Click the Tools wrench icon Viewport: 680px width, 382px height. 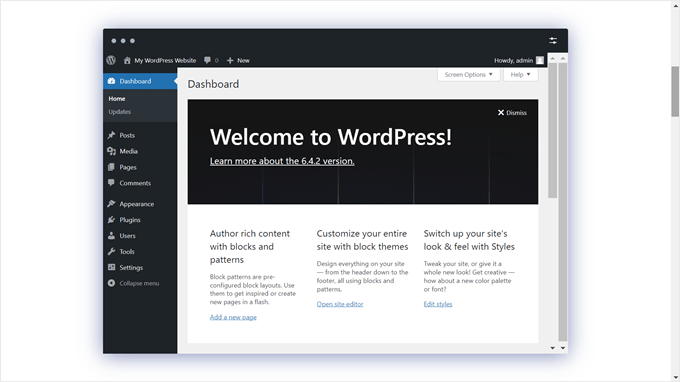[x=111, y=251]
